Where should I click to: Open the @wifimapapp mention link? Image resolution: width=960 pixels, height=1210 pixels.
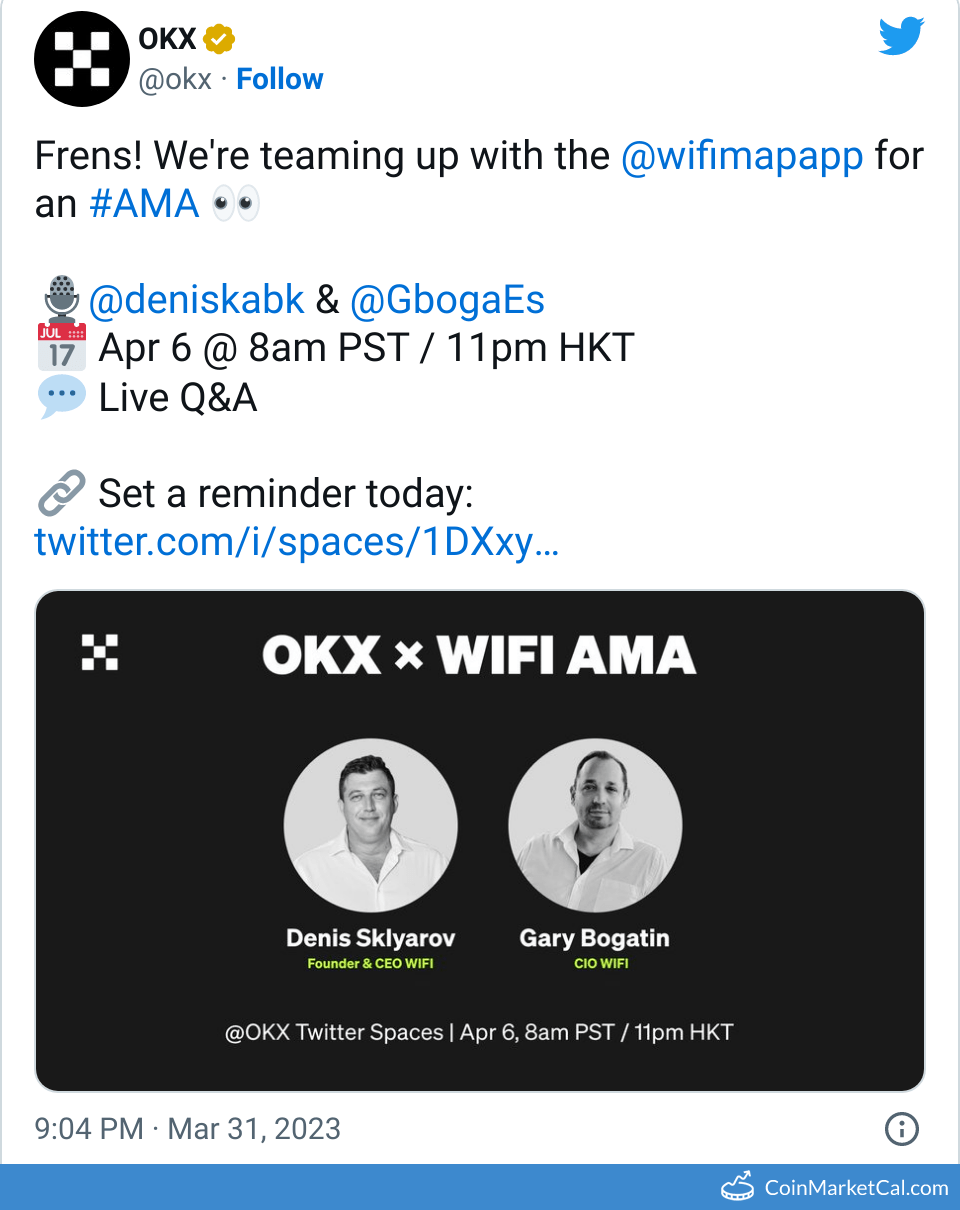741,156
